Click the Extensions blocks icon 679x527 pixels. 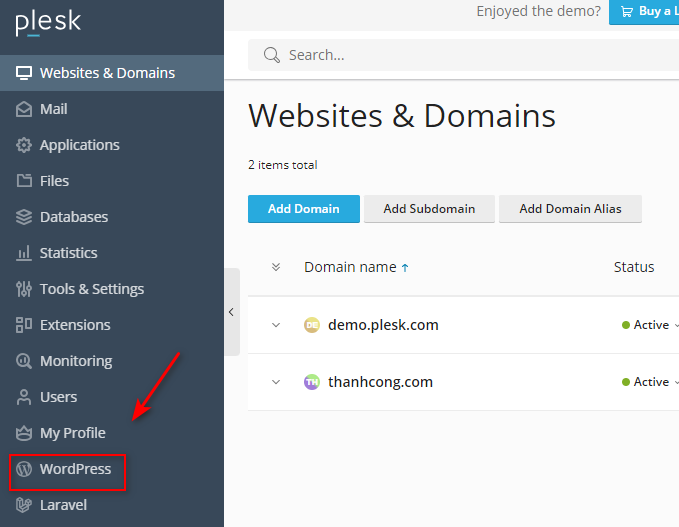[24, 325]
